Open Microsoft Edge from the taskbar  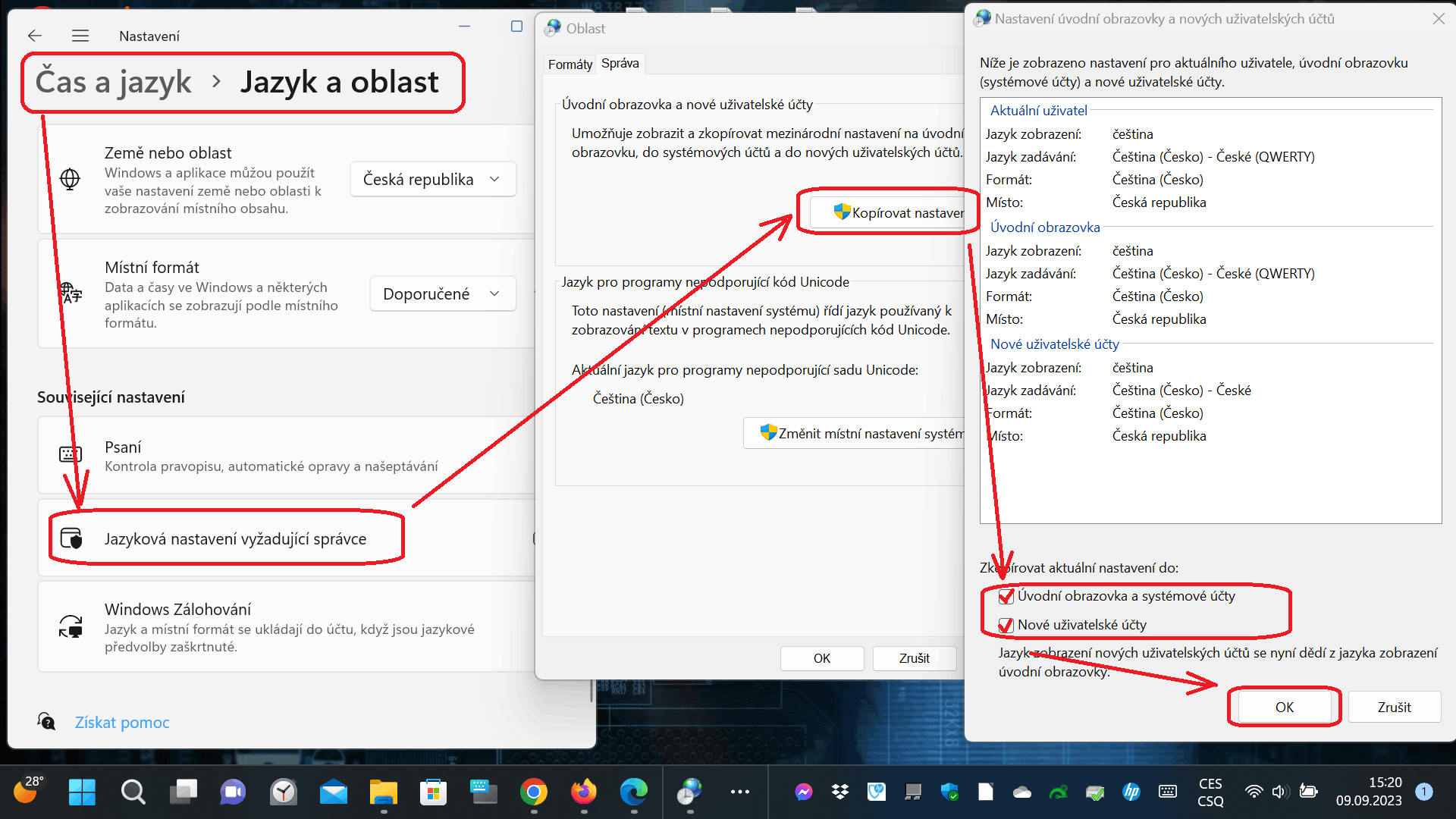pyautogui.click(x=633, y=792)
